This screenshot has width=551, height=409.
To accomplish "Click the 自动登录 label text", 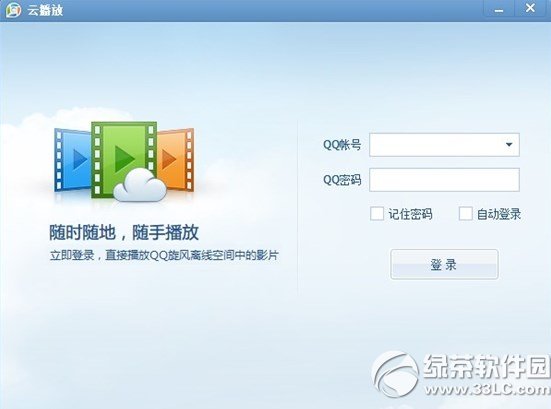I will [499, 214].
